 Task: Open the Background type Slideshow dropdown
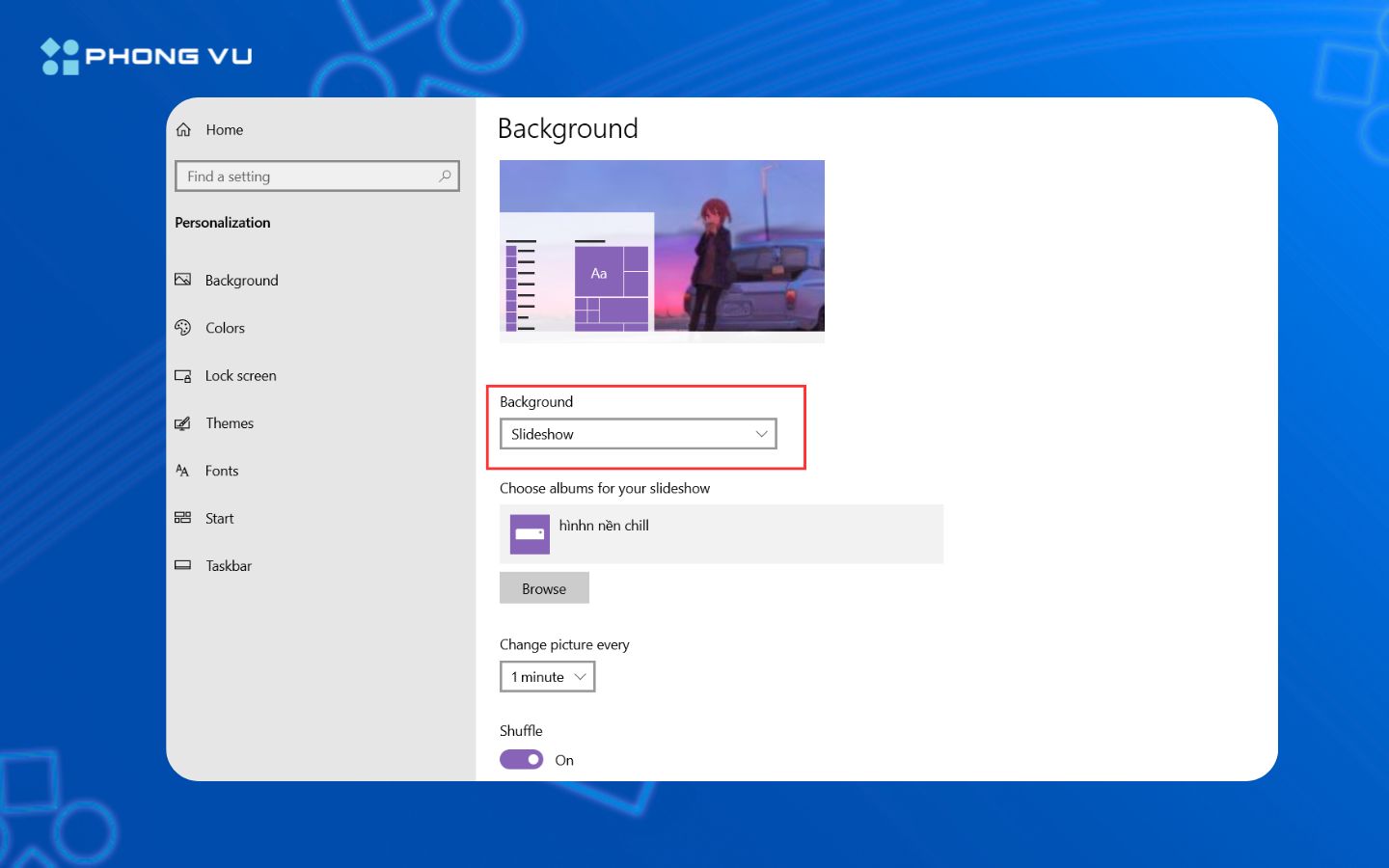[x=638, y=434]
